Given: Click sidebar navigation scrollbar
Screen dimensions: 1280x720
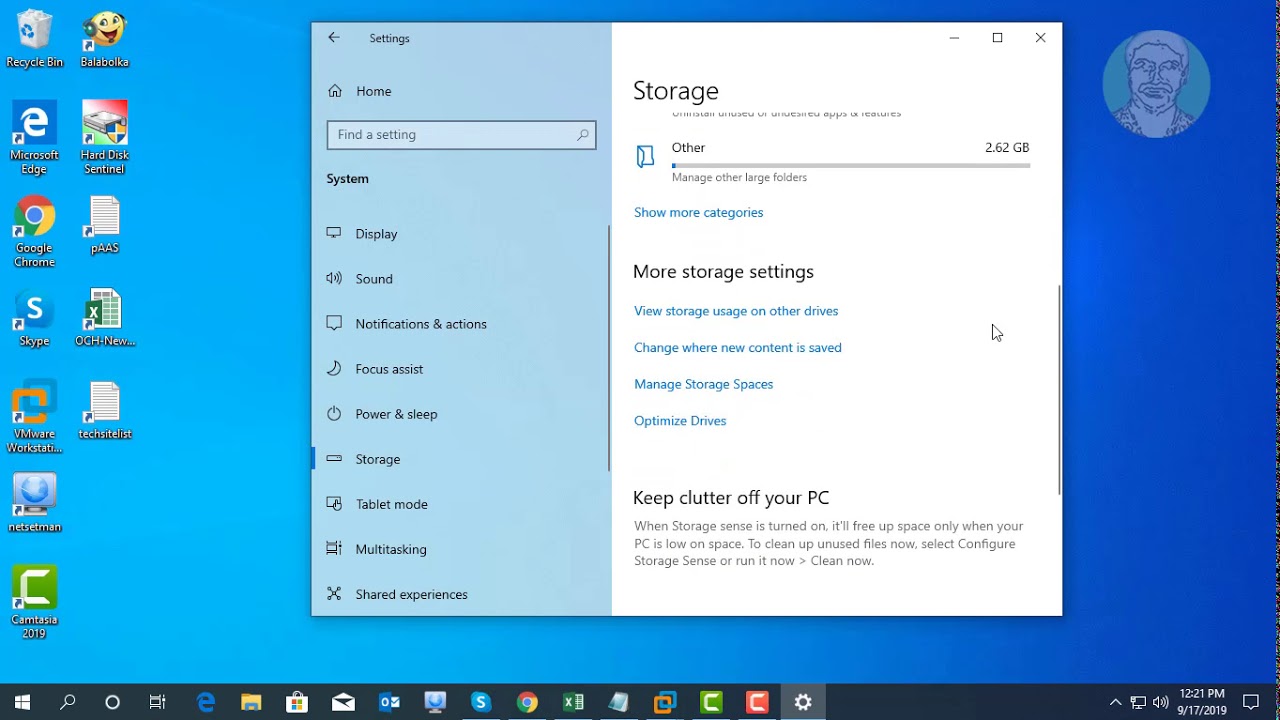Looking at the screenshot, I should [609, 348].
